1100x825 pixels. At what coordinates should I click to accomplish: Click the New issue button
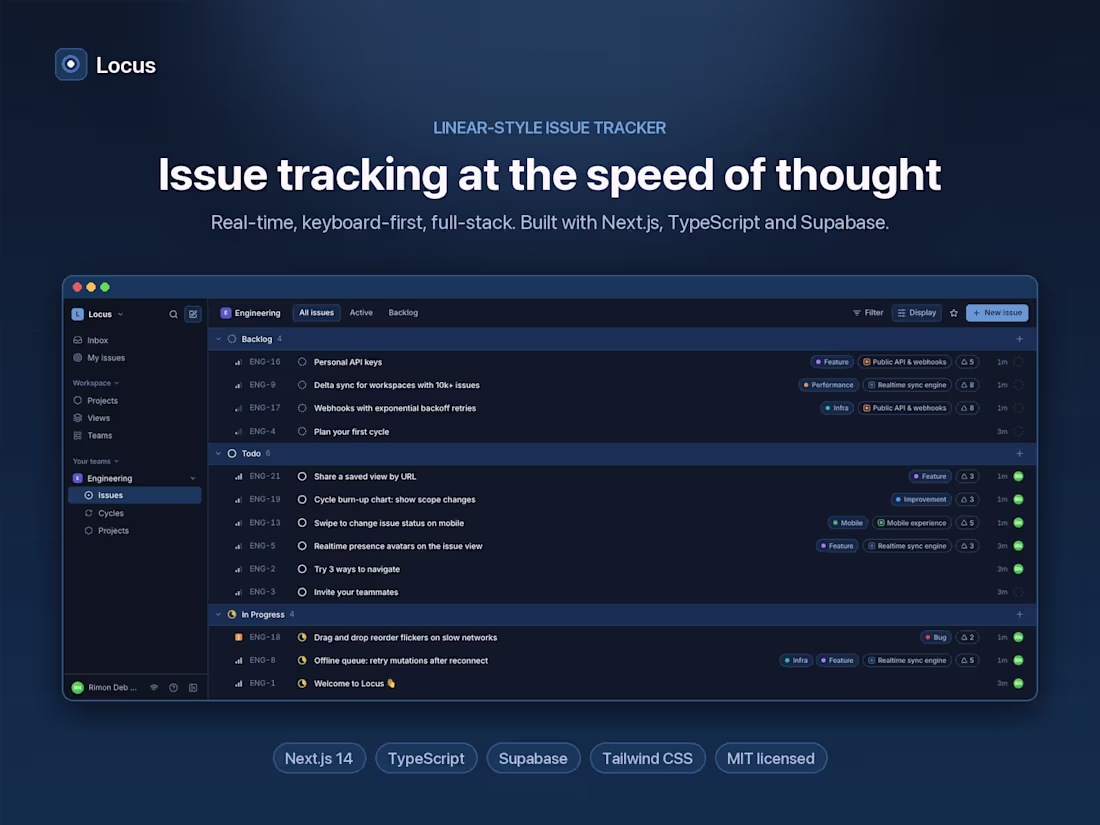pyautogui.click(x=997, y=313)
